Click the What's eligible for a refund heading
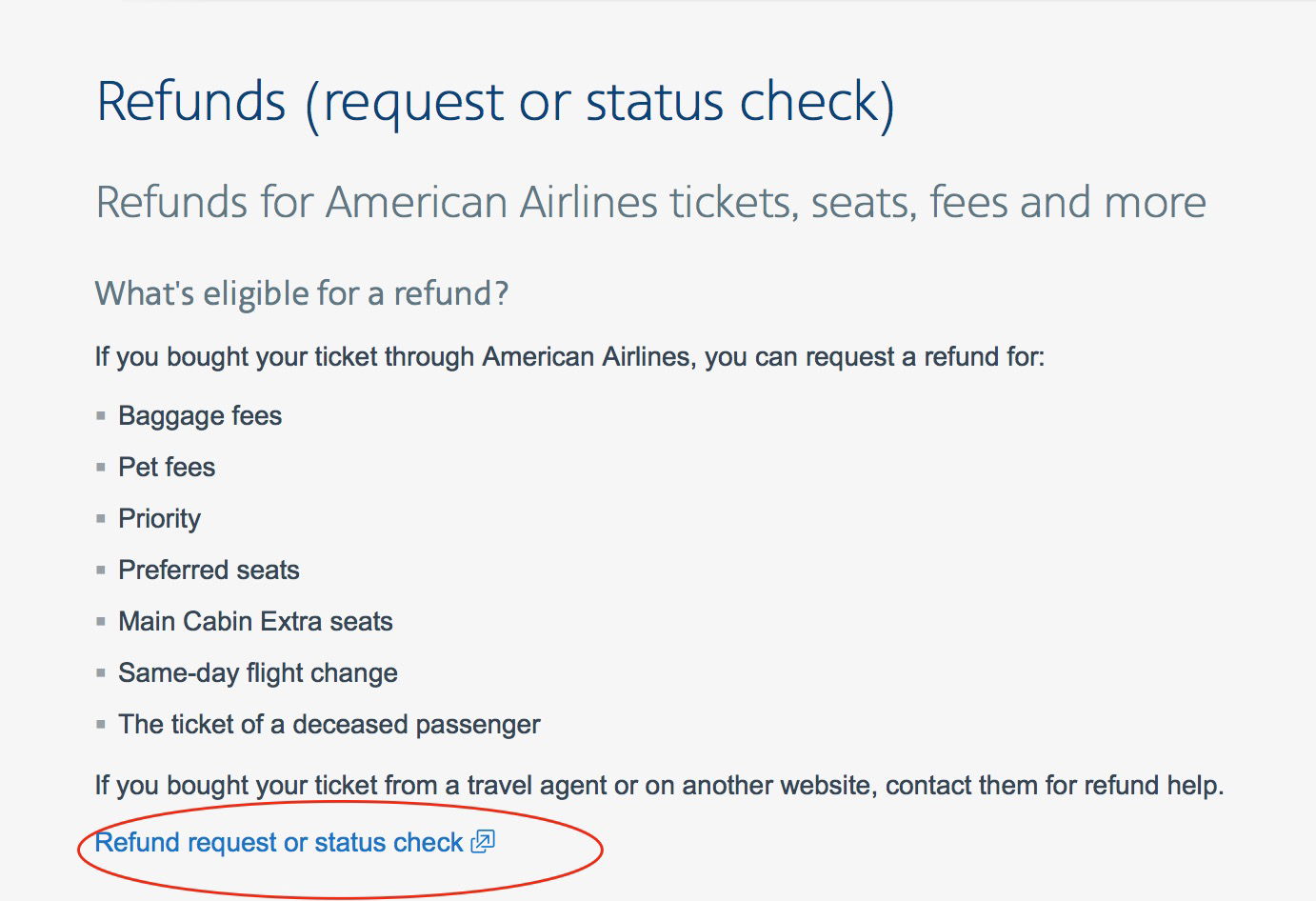 302,293
